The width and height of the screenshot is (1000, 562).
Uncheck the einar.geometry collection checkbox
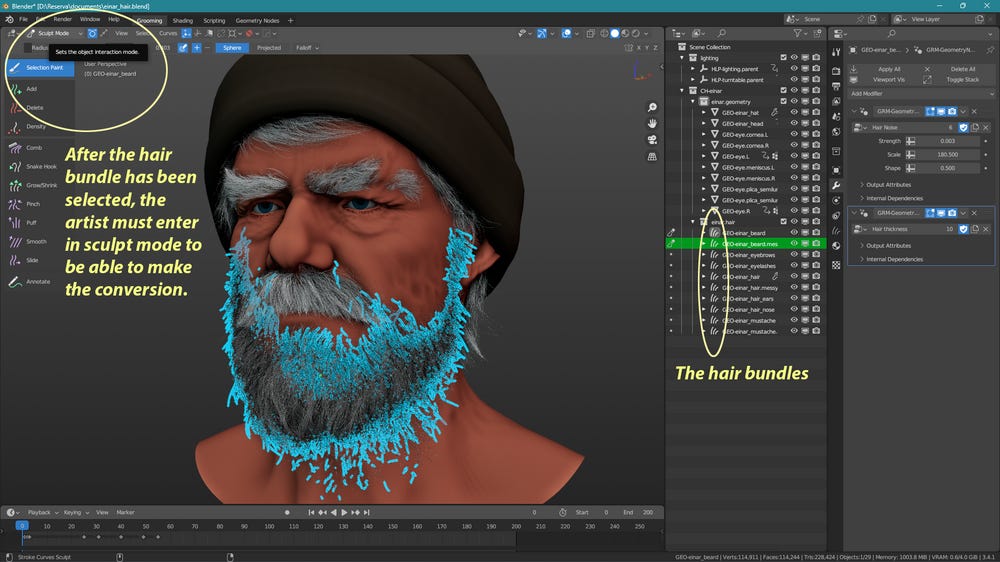(784, 101)
